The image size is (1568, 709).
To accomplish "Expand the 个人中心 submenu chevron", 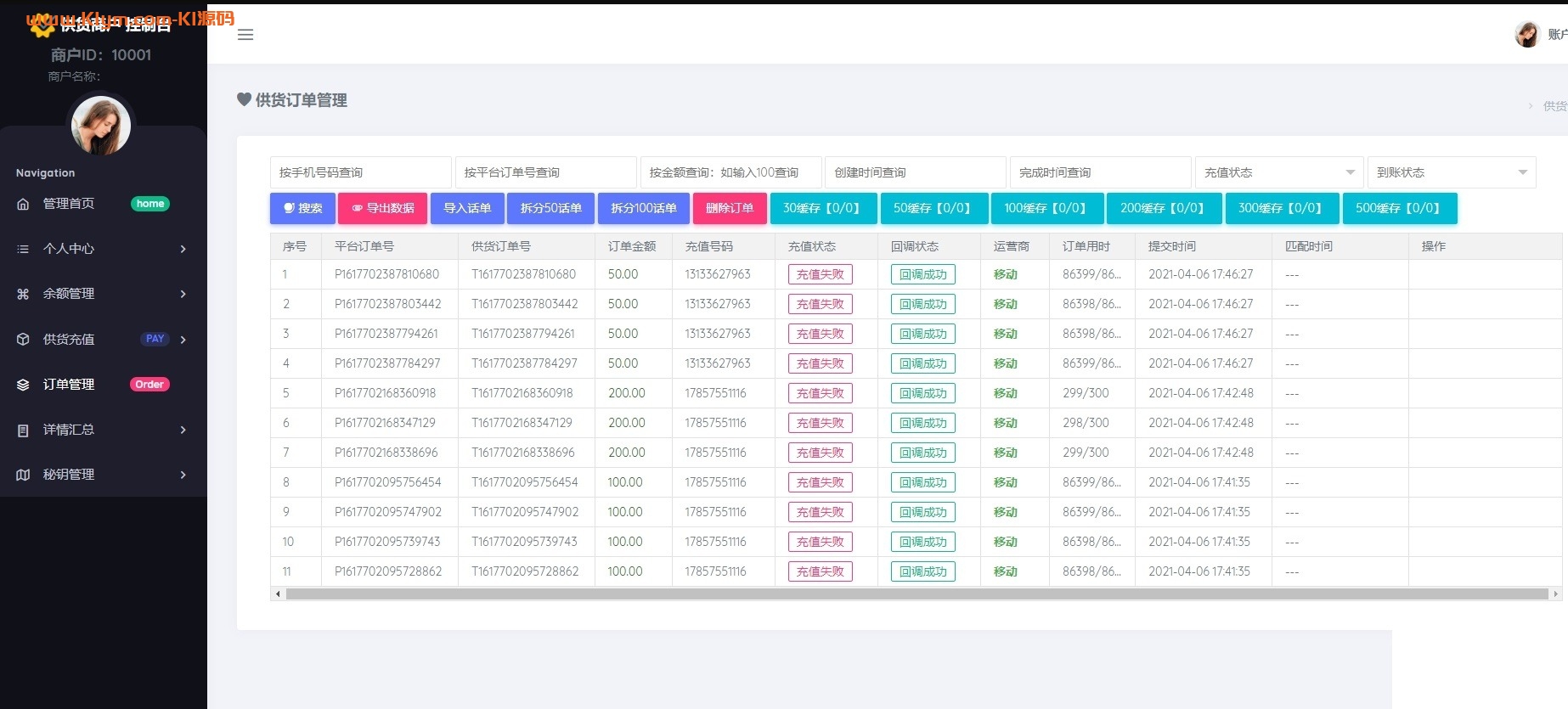I will (x=183, y=249).
